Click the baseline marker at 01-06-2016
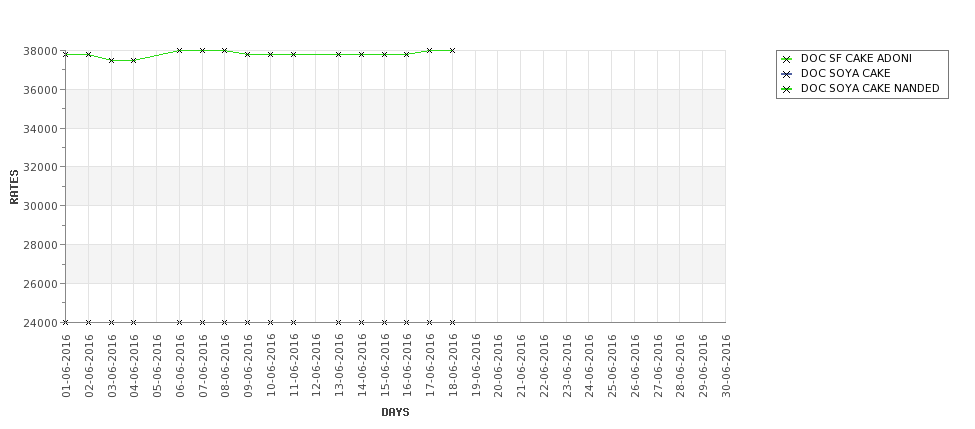The image size is (975, 429). (66, 322)
